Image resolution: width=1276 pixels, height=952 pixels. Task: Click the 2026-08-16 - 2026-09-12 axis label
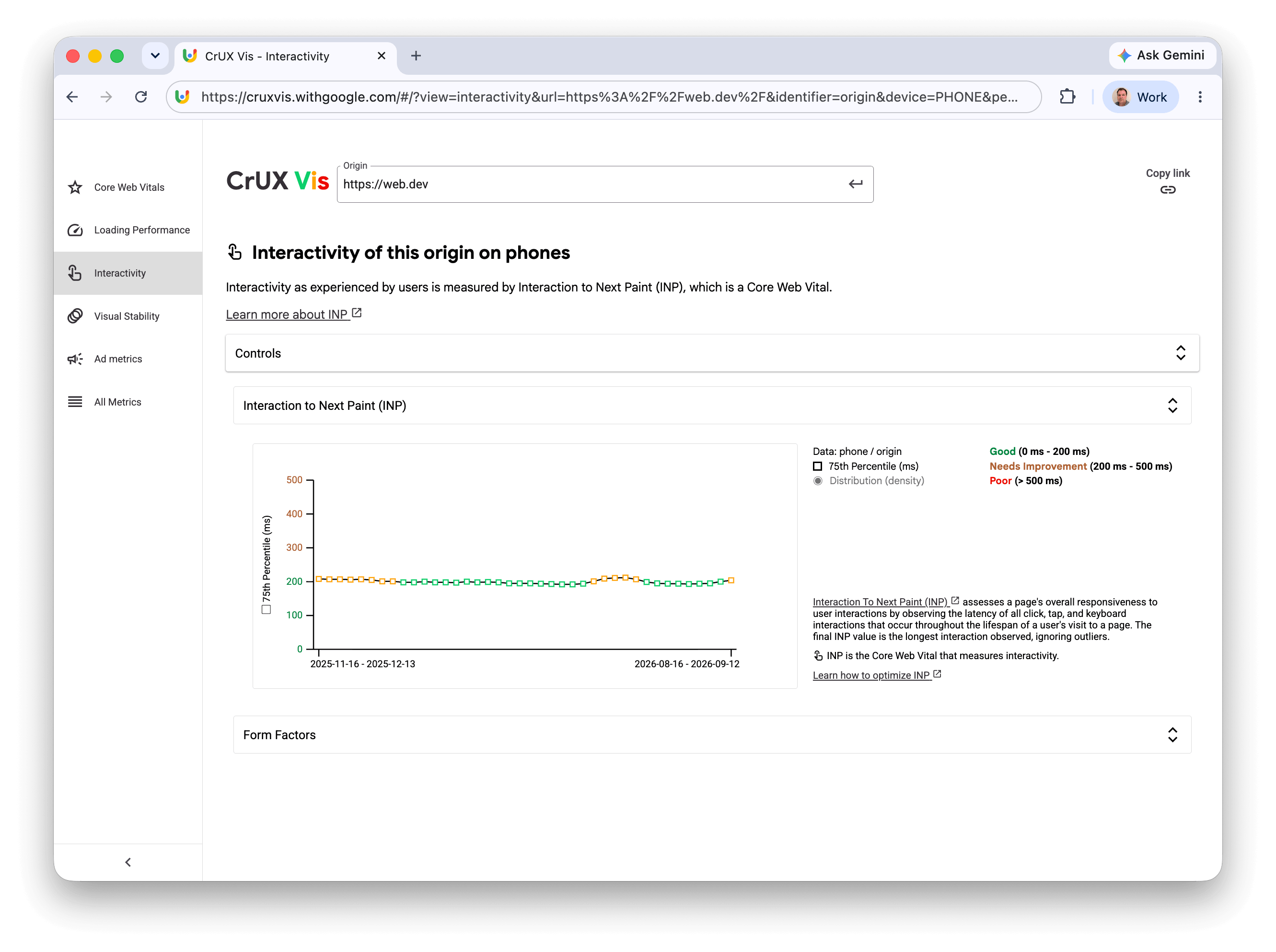686,664
